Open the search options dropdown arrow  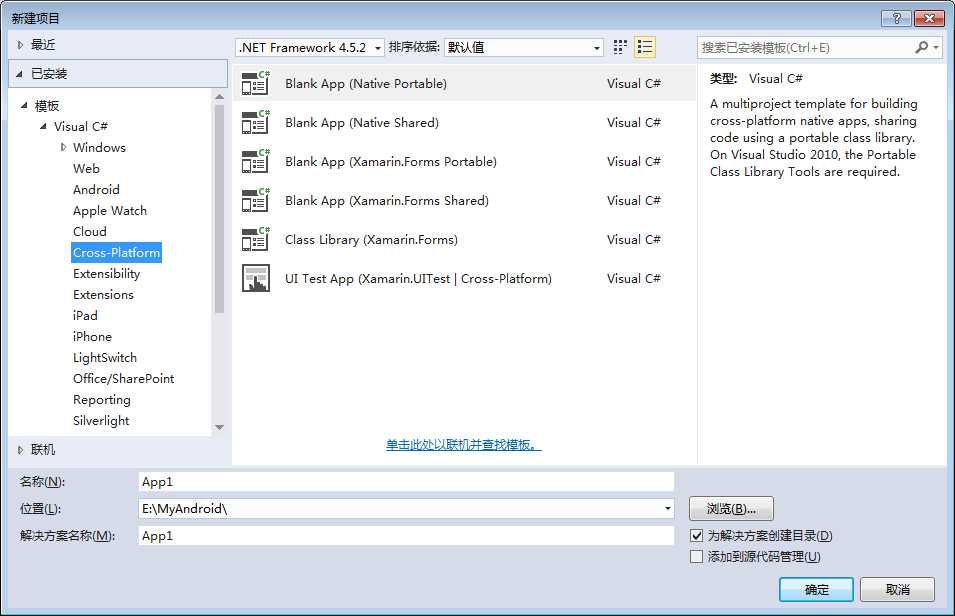(x=936, y=48)
